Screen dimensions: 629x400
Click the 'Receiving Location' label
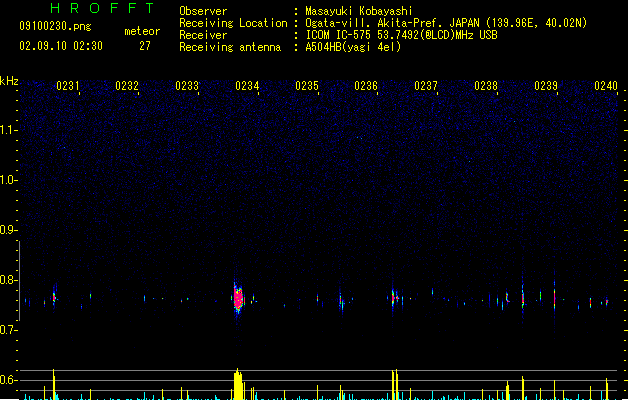(x=233, y=23)
